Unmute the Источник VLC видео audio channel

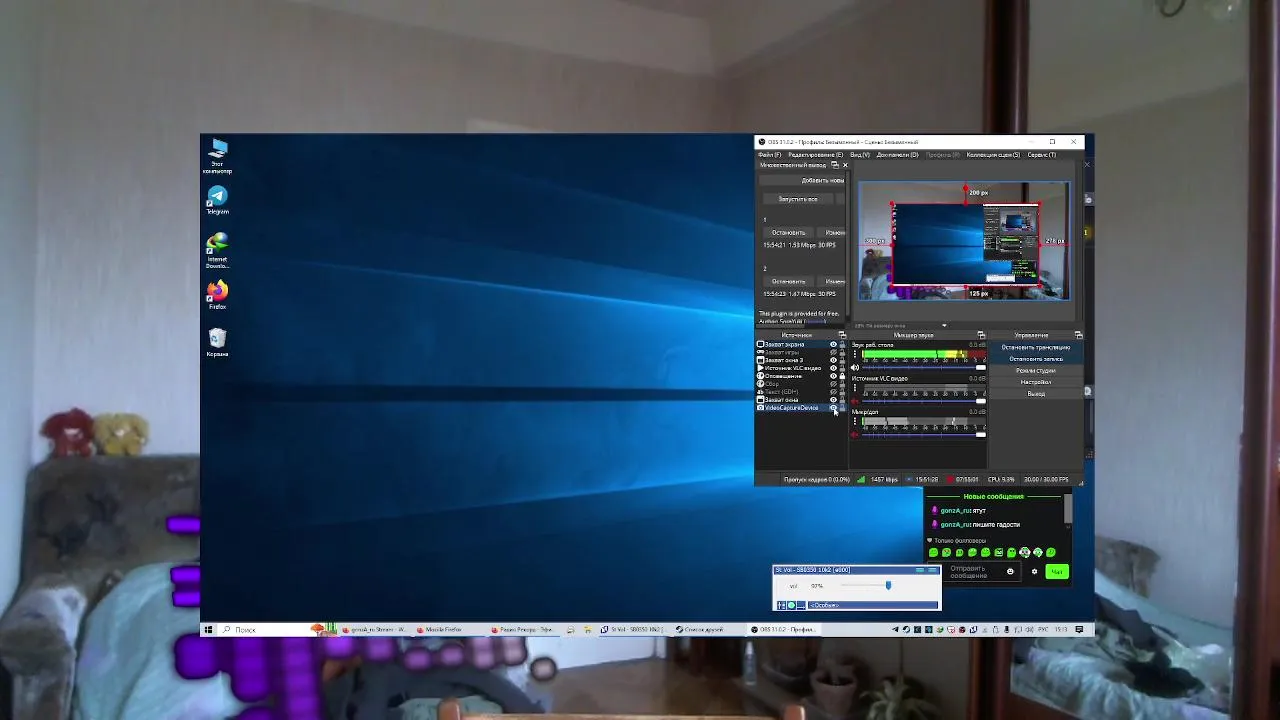pyautogui.click(x=854, y=401)
